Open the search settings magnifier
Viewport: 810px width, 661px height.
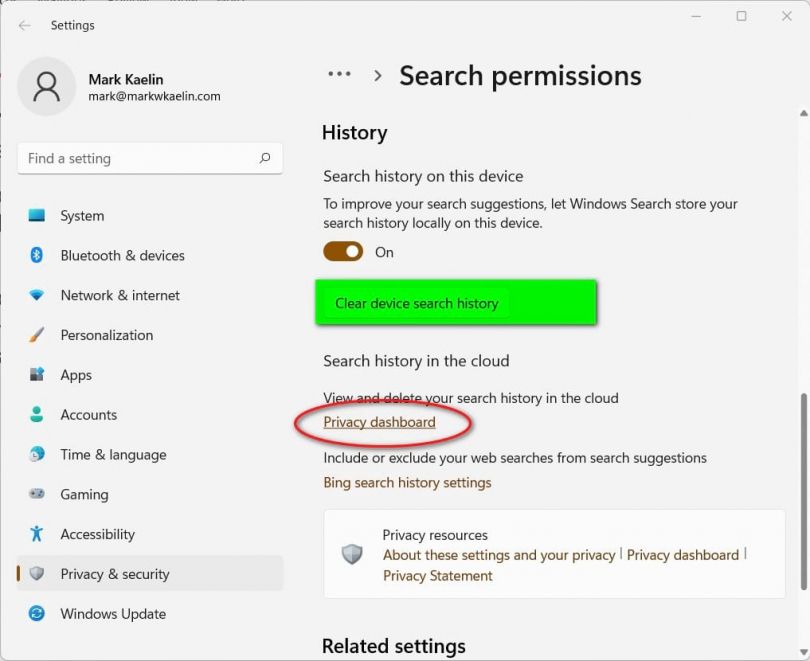[x=265, y=158]
